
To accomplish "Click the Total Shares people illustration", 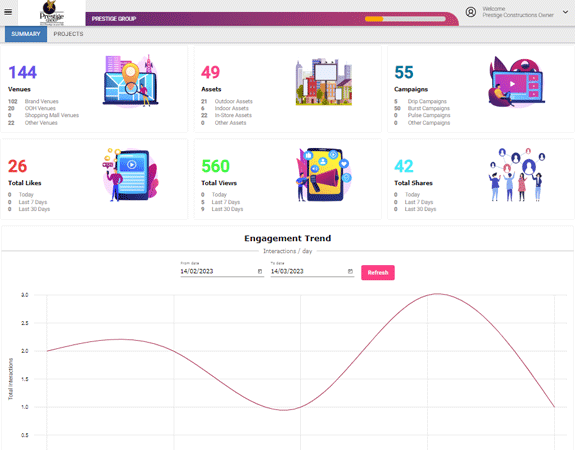I will coord(517,175).
